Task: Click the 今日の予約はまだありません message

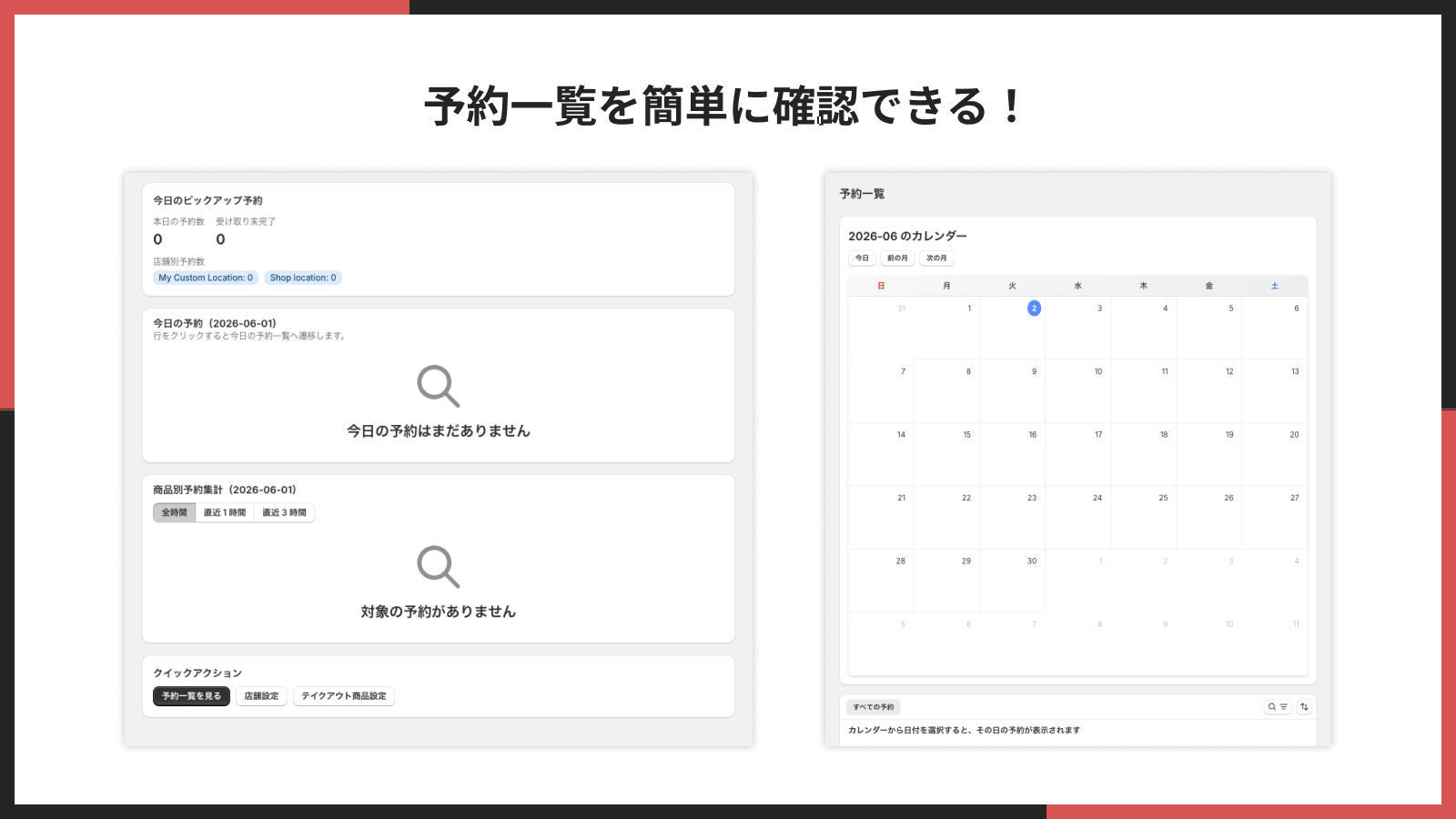Action: [x=439, y=430]
